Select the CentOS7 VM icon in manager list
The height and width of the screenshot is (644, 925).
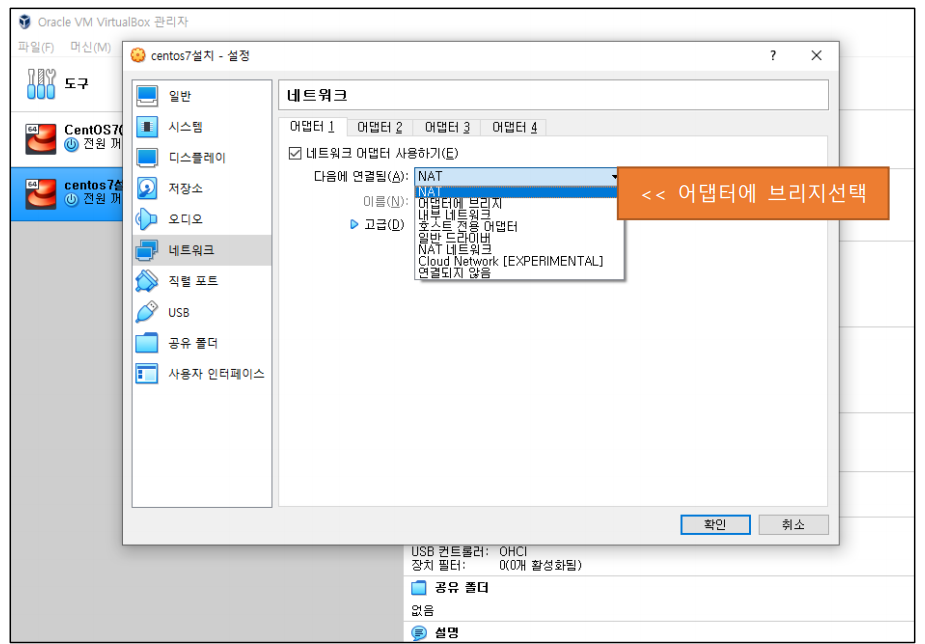(41, 139)
